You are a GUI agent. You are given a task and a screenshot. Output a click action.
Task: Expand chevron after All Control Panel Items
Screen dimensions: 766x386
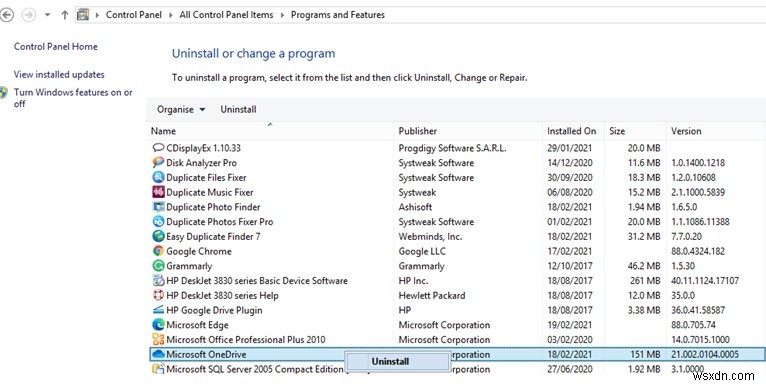point(282,15)
